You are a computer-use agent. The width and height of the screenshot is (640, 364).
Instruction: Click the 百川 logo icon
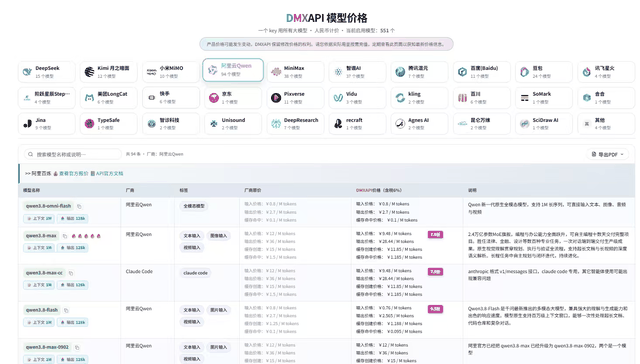click(462, 98)
